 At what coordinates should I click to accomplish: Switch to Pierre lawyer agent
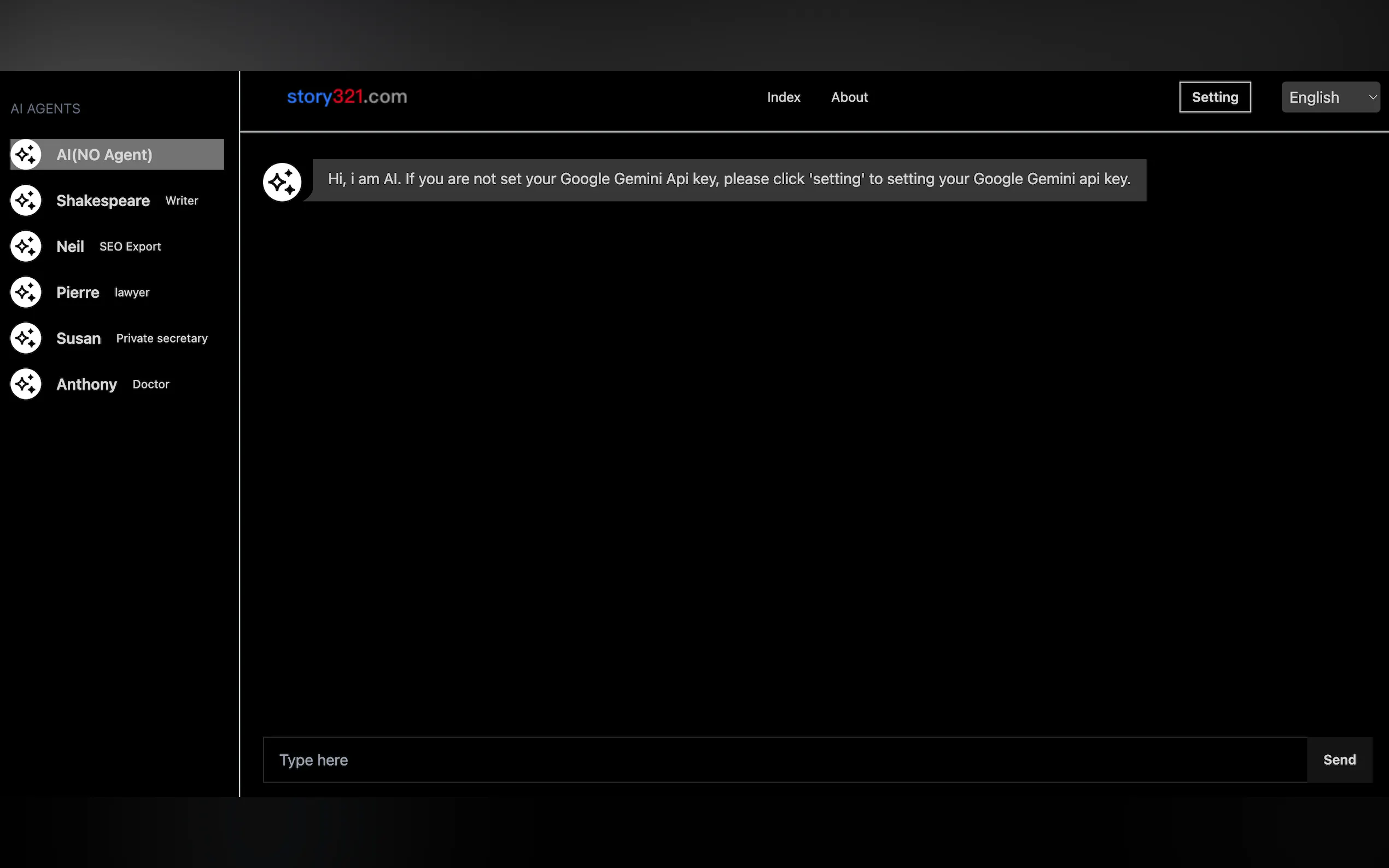103,292
